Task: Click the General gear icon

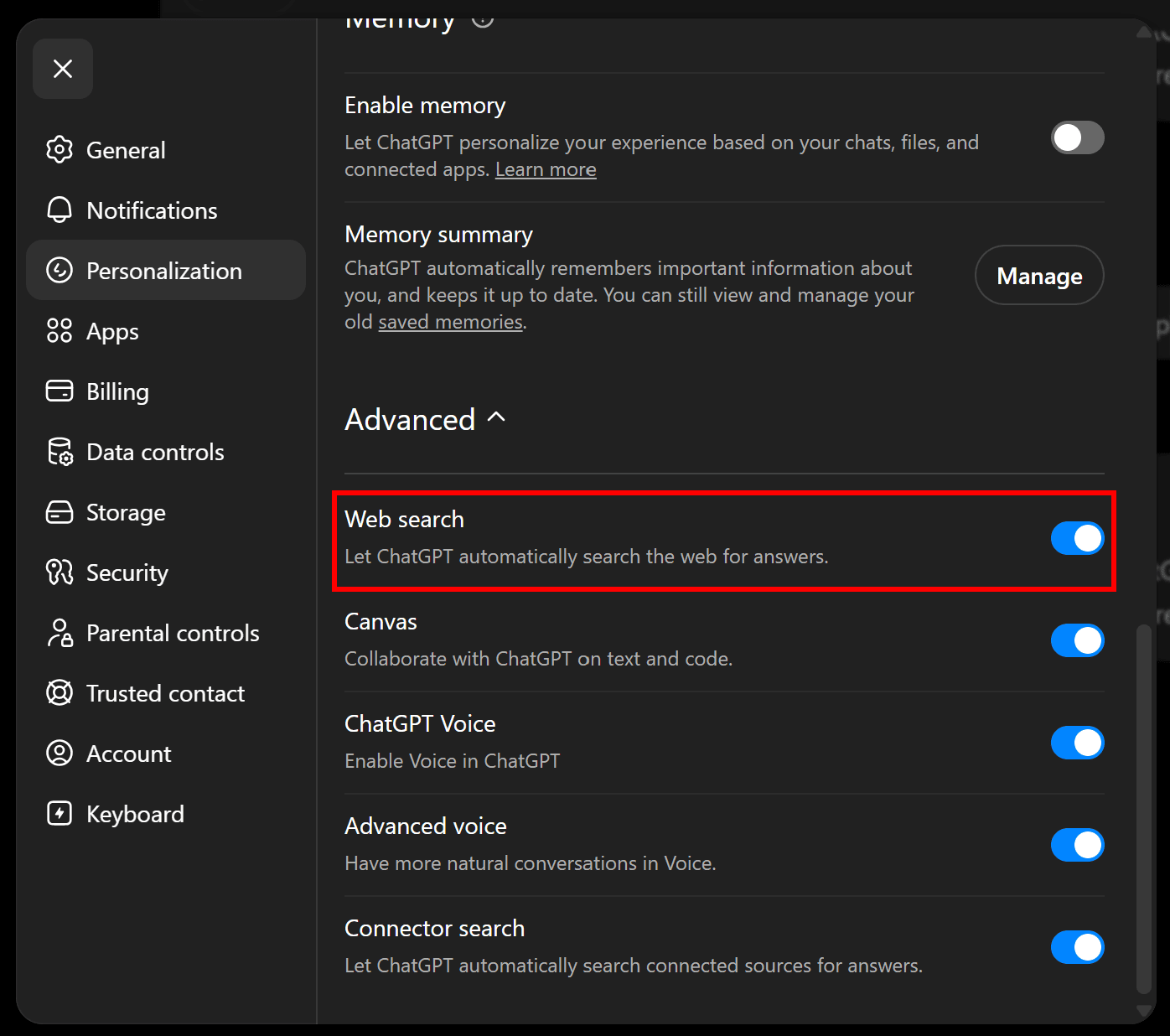Action: click(x=60, y=149)
